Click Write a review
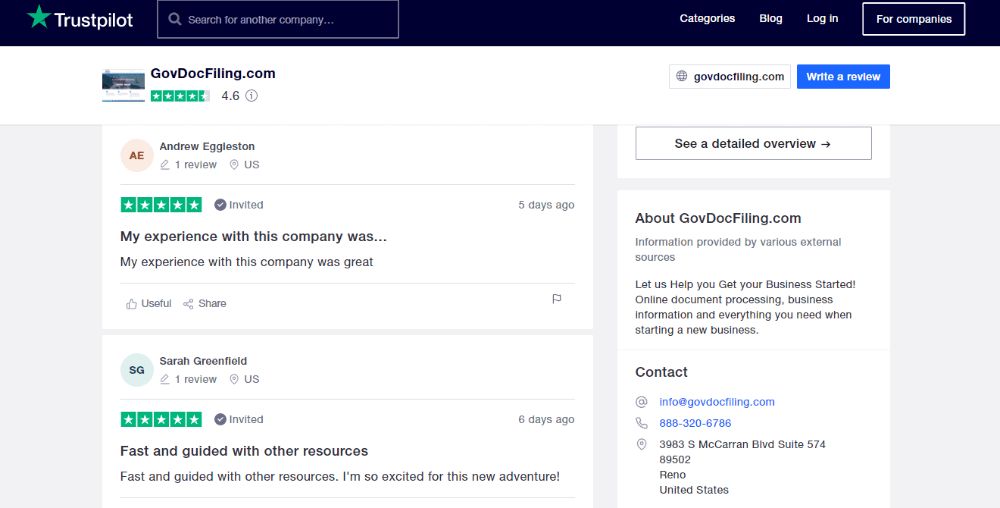1000x508 pixels. click(843, 76)
